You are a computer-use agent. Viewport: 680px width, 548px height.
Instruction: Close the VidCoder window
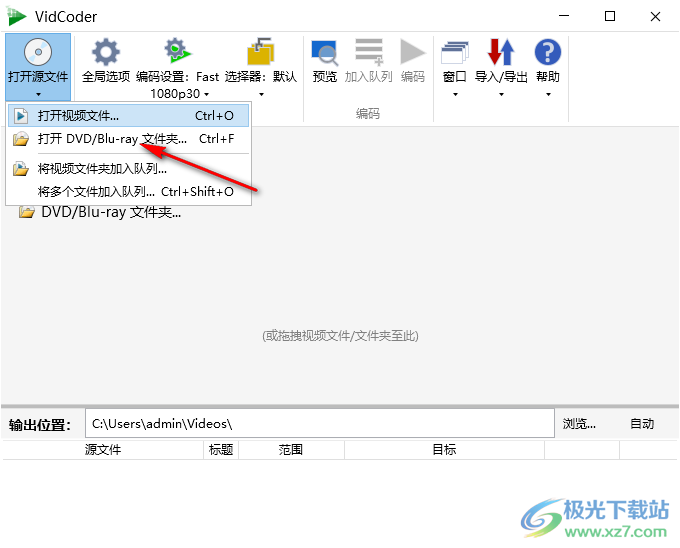click(x=655, y=16)
